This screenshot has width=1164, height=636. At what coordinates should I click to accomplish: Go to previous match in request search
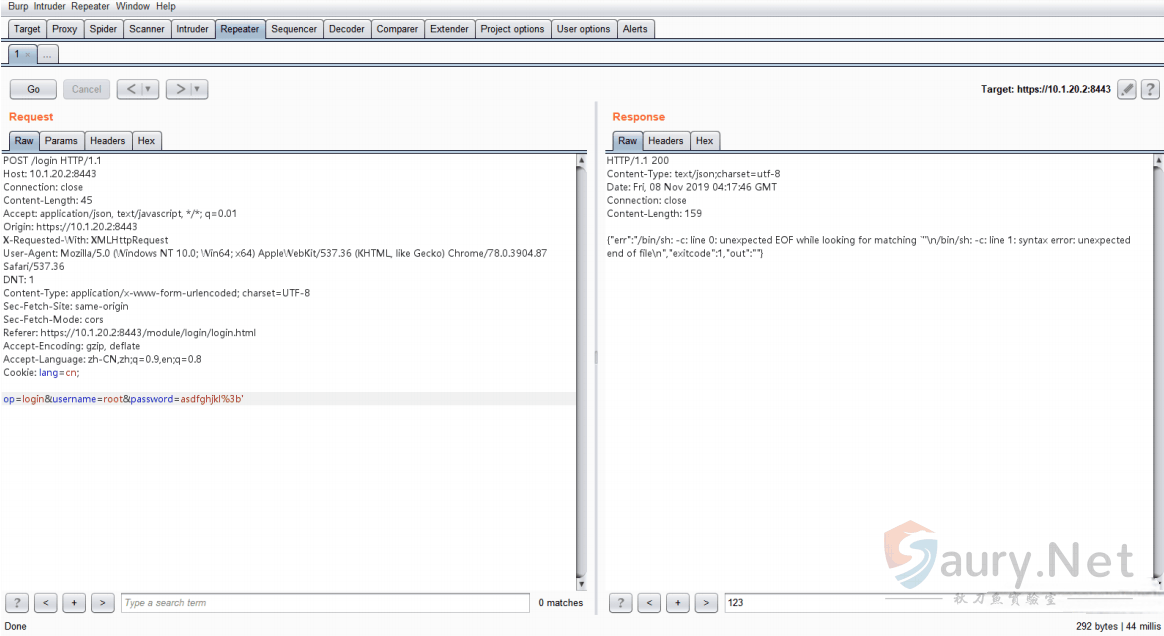click(46, 603)
